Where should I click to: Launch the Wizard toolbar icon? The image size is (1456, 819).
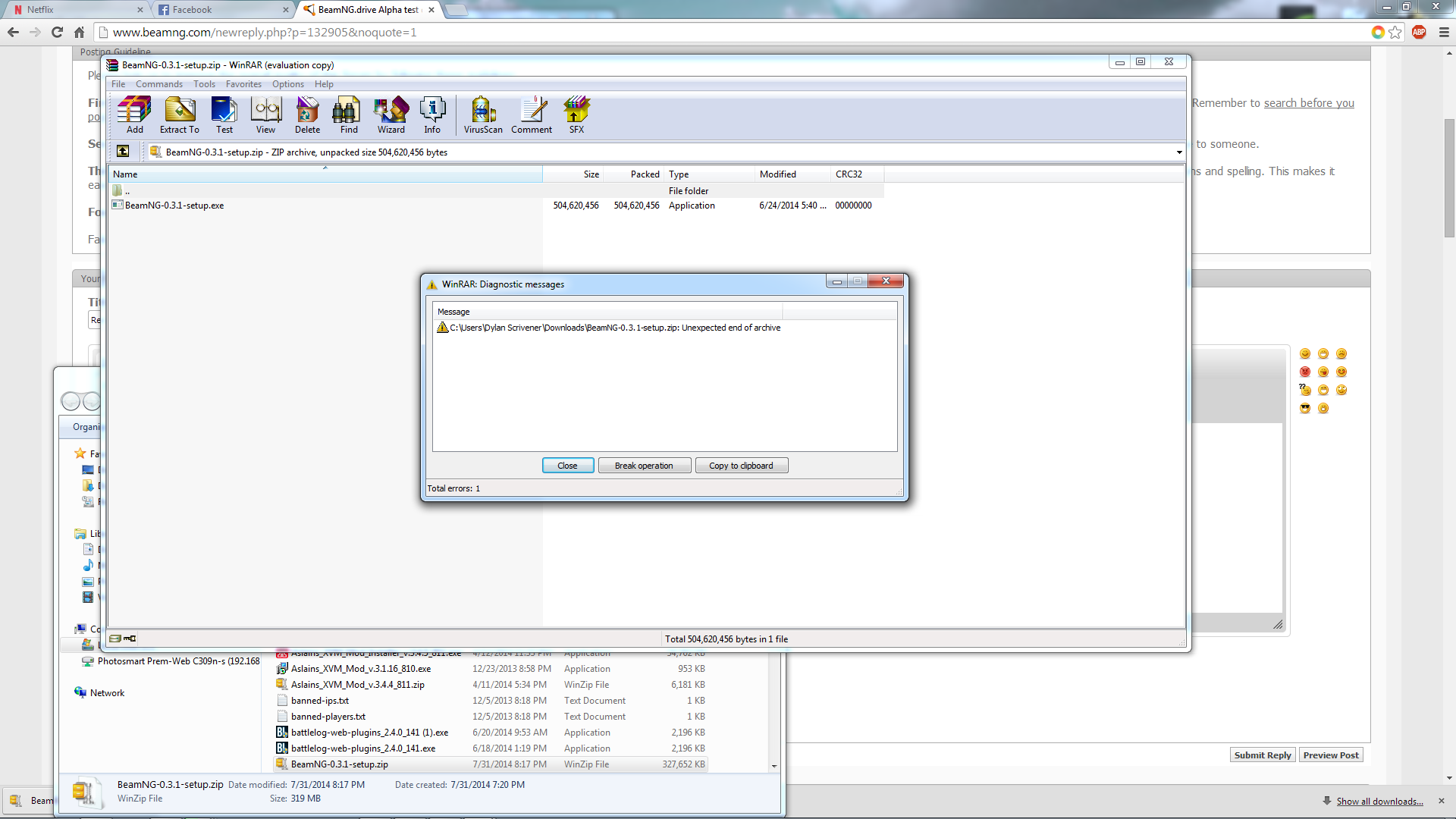pos(391,115)
